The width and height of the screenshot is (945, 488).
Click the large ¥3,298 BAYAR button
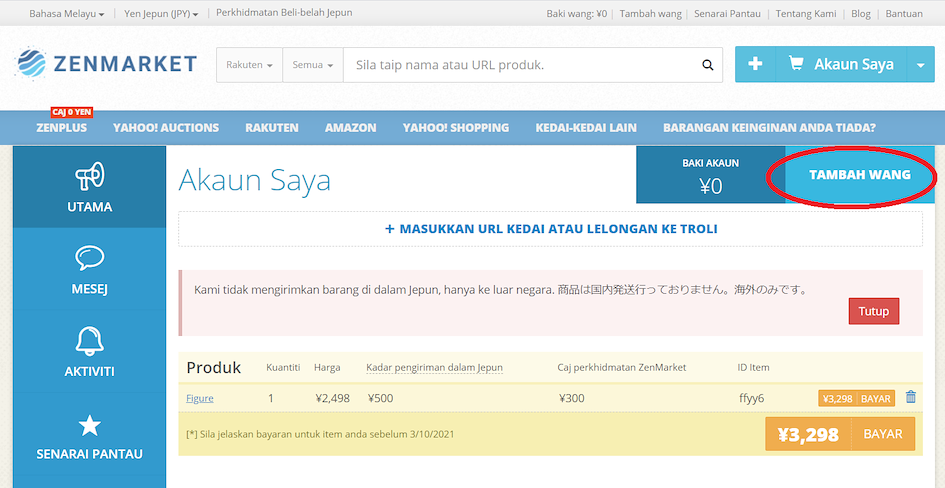pyautogui.click(x=840, y=434)
